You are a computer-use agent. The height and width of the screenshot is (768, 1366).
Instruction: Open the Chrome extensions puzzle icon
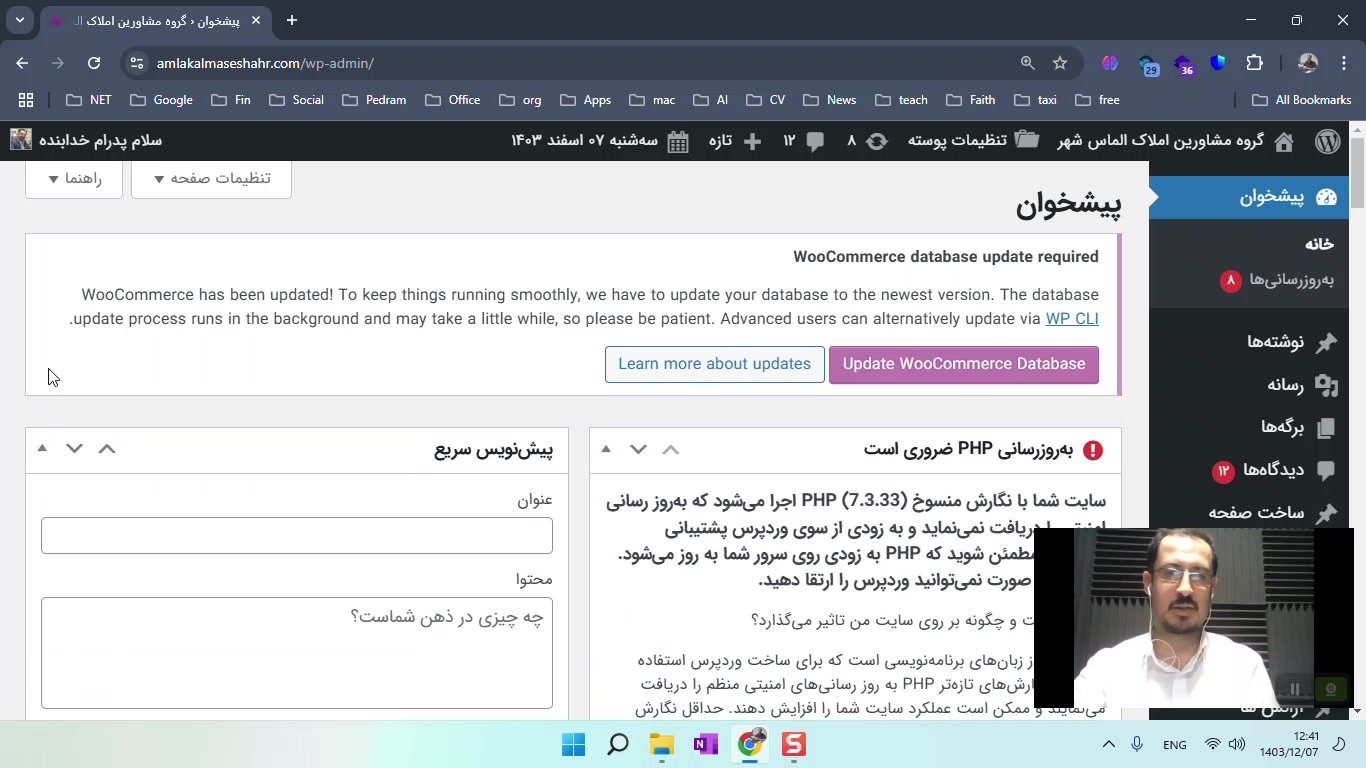[1255, 63]
